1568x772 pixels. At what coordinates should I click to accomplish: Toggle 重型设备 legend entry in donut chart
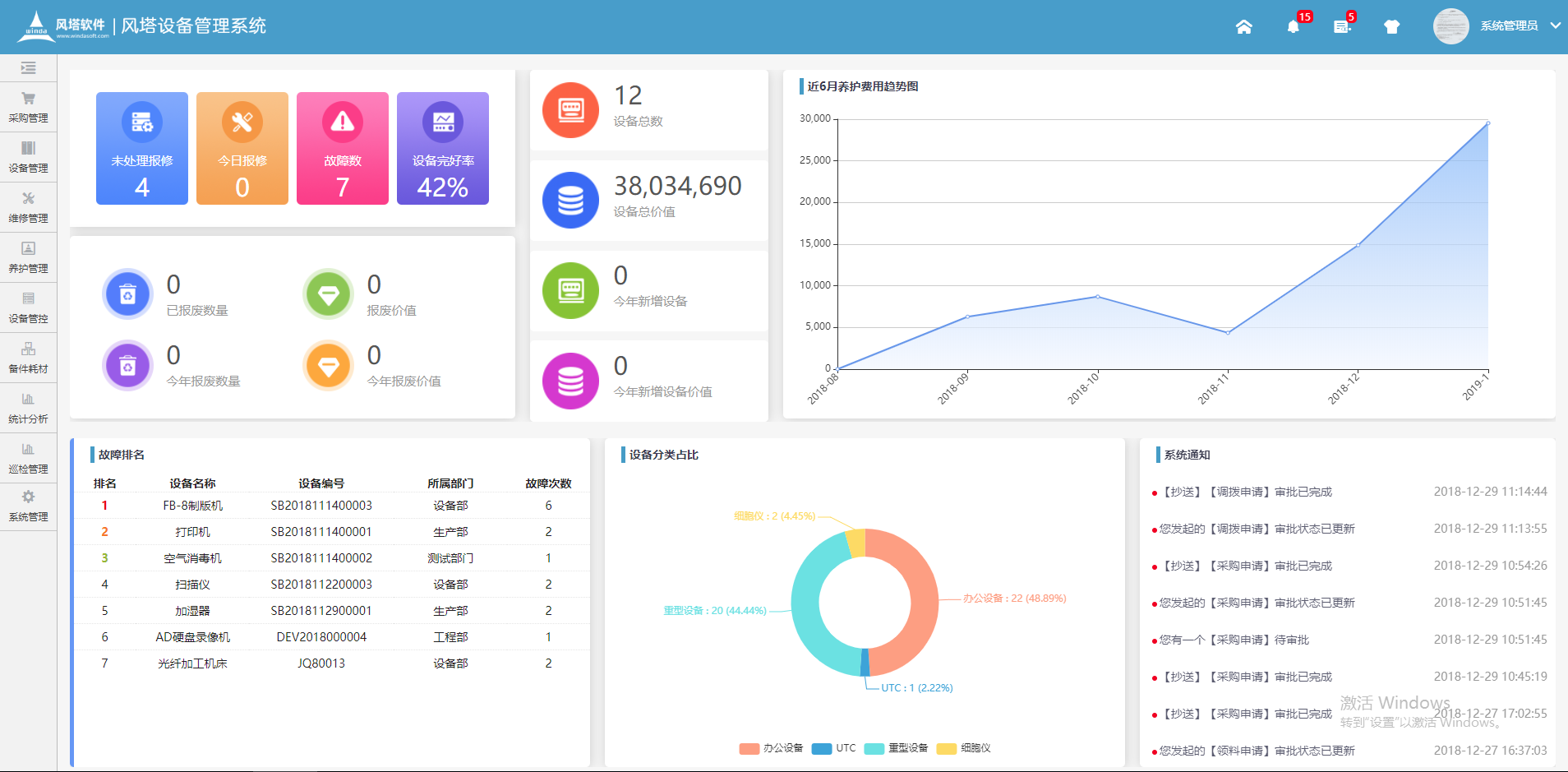[x=897, y=748]
